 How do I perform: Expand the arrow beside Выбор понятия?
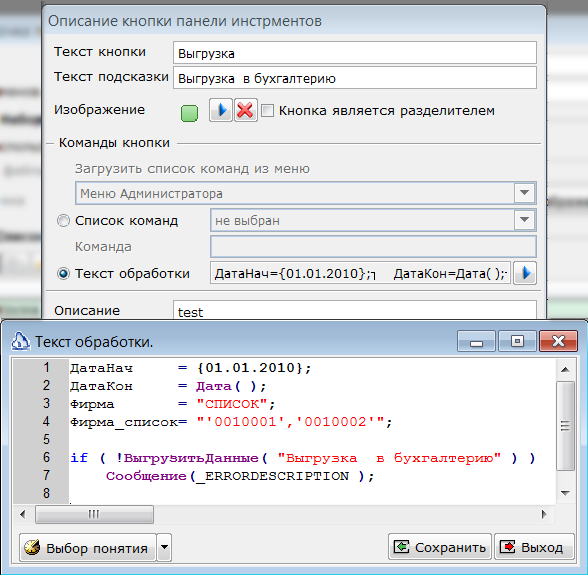pyautogui.click(x=164, y=547)
